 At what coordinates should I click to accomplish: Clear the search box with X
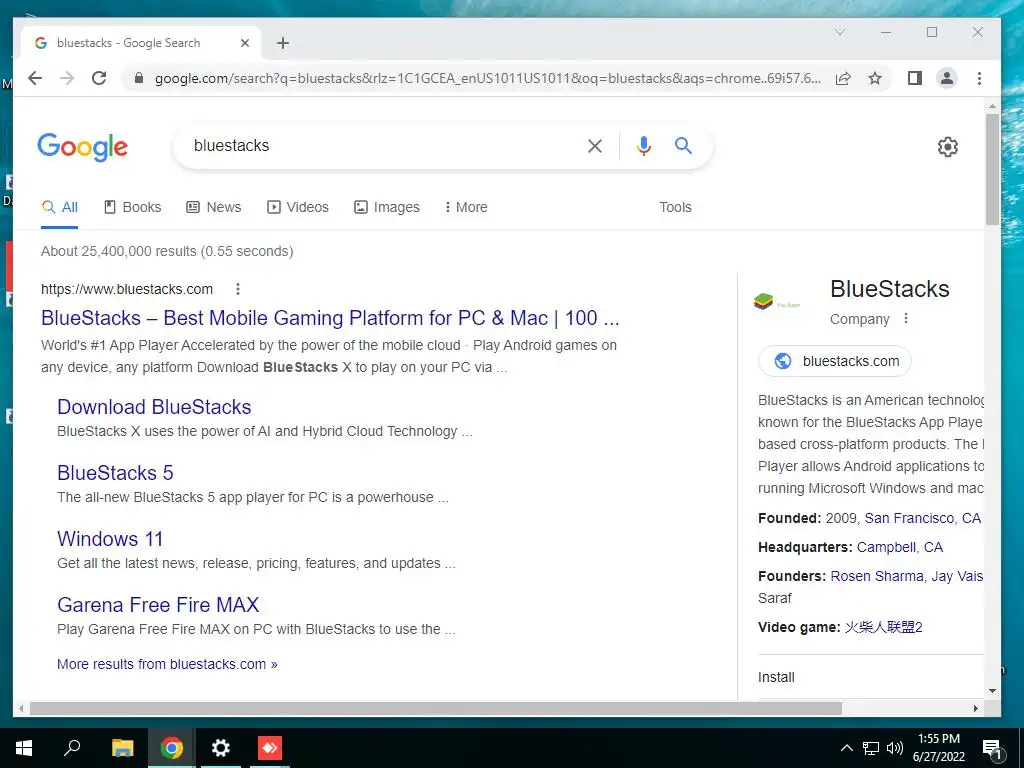(x=595, y=146)
